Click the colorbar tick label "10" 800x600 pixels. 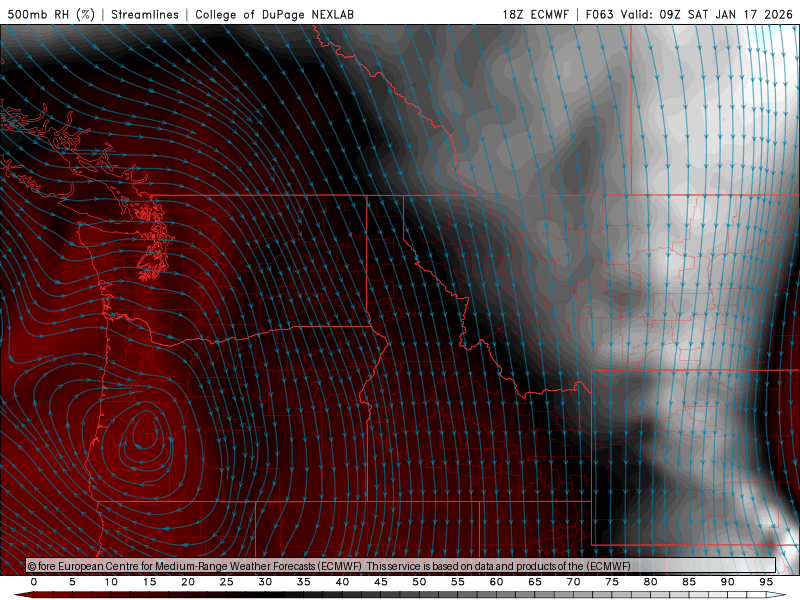[x=111, y=582]
